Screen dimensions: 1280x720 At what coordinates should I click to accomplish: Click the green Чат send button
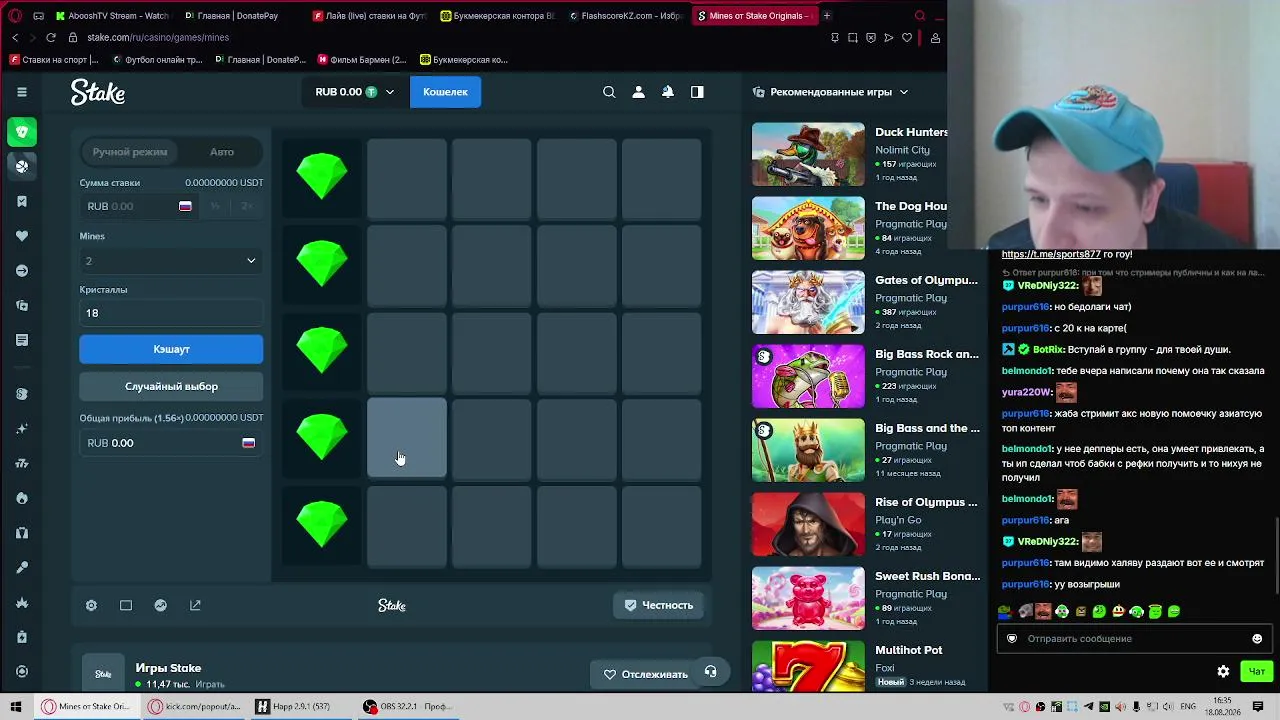1256,671
